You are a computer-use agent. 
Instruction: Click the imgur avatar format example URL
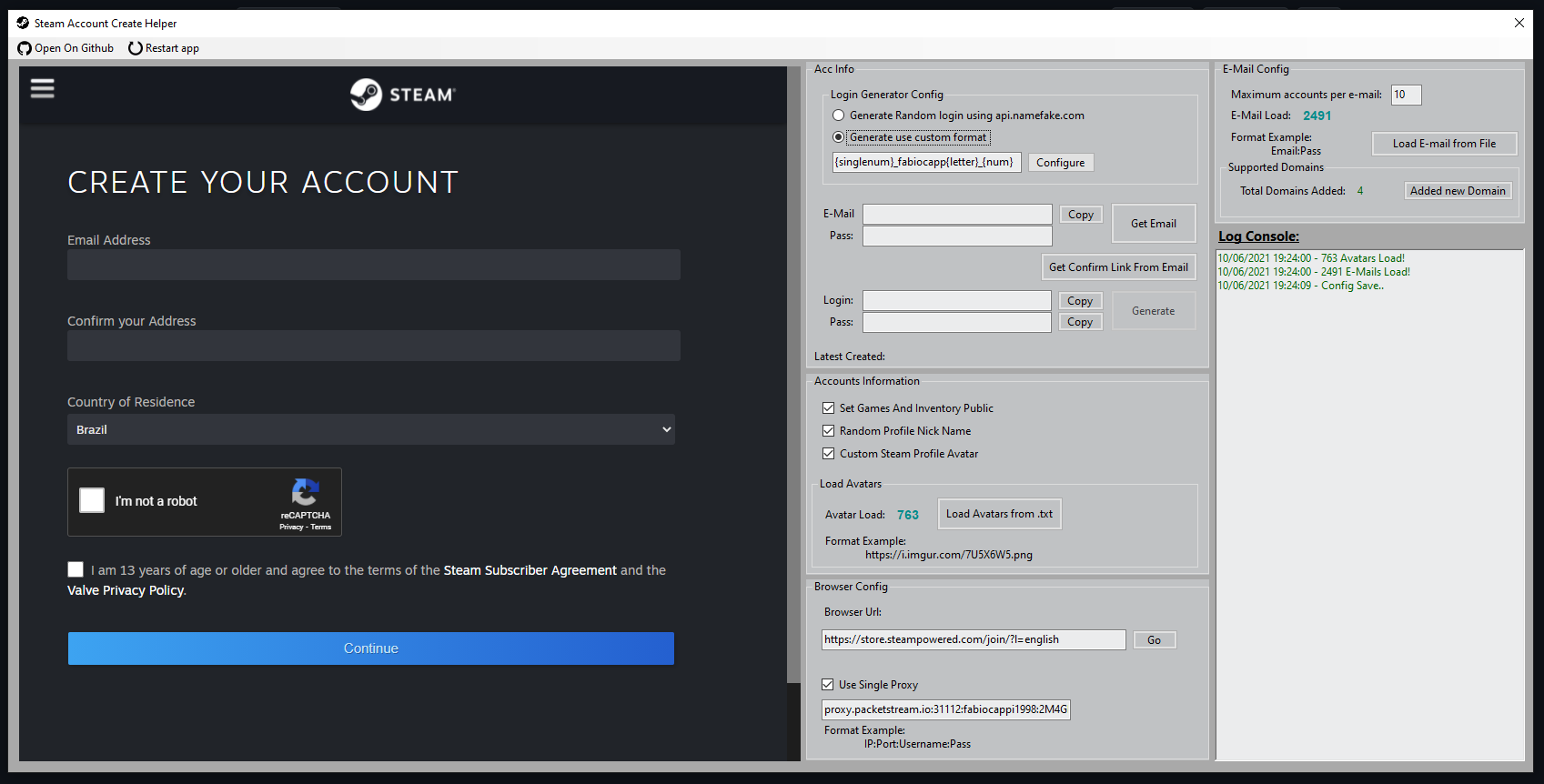coord(949,555)
